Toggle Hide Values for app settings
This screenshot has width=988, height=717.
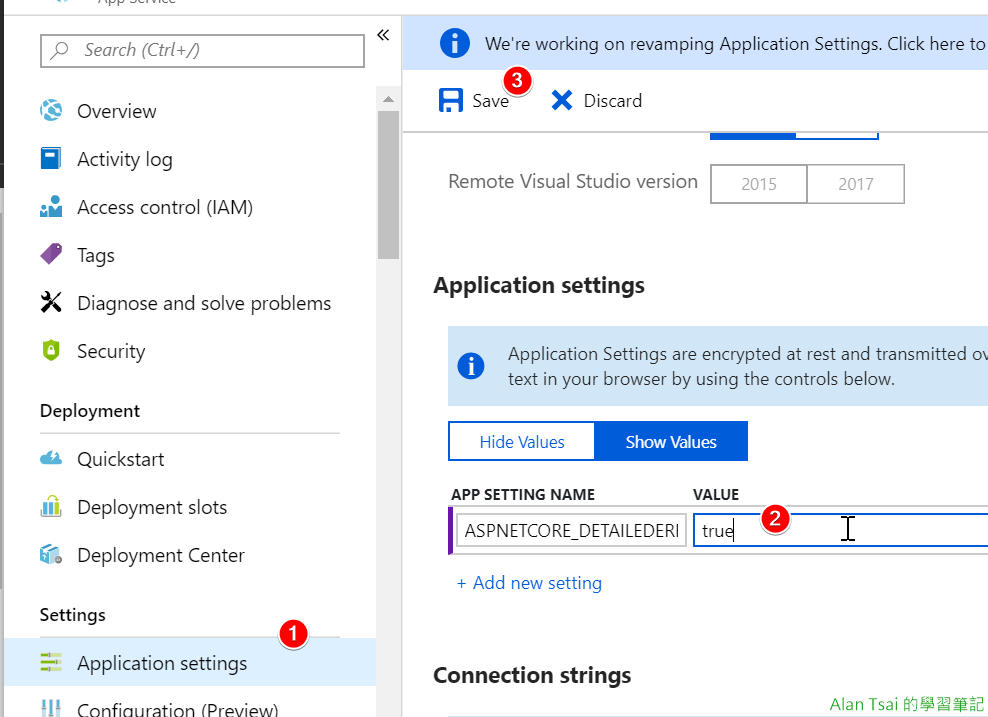(522, 442)
